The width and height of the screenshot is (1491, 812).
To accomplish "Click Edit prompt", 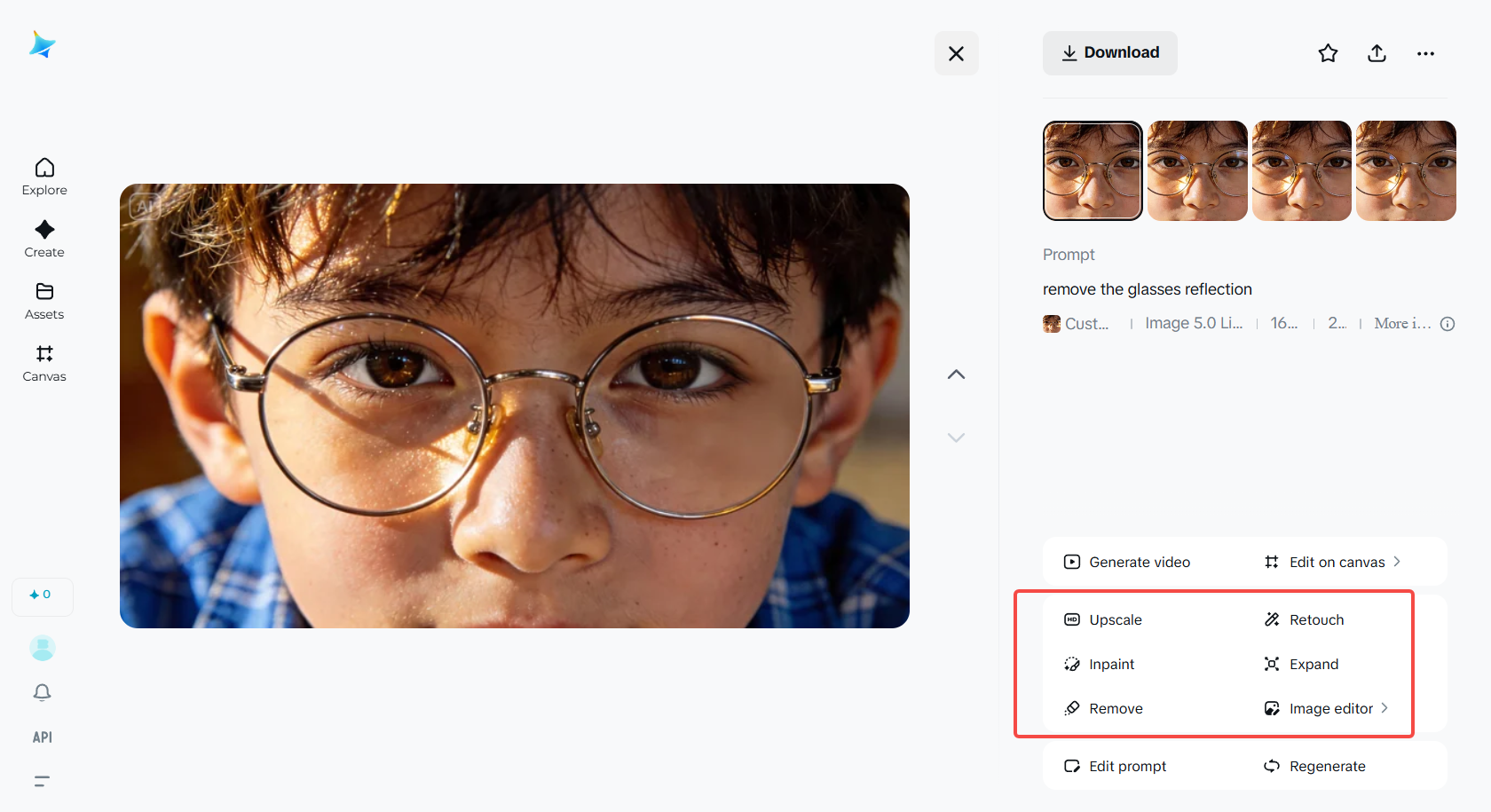I will (1114, 766).
